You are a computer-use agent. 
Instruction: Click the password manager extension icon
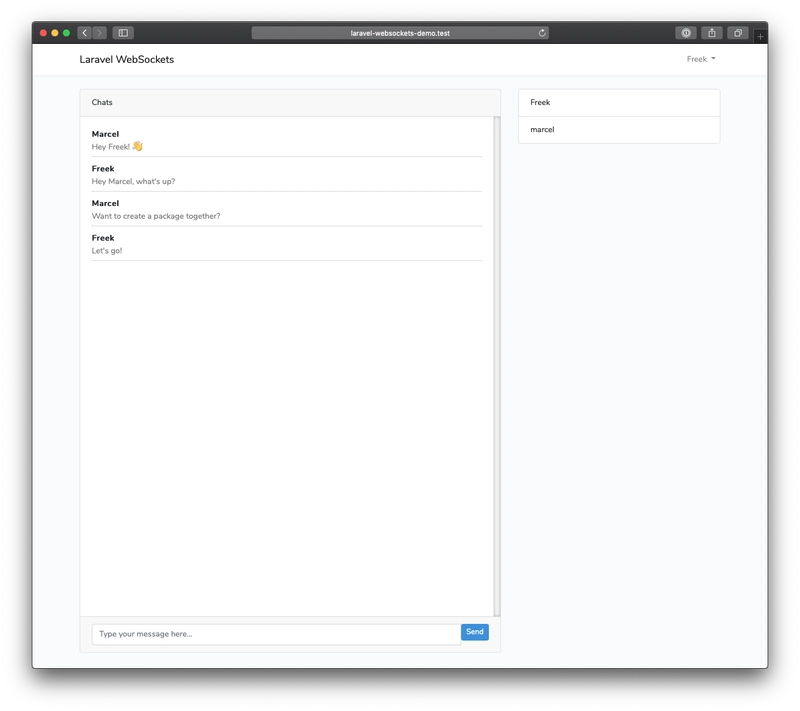[x=685, y=33]
